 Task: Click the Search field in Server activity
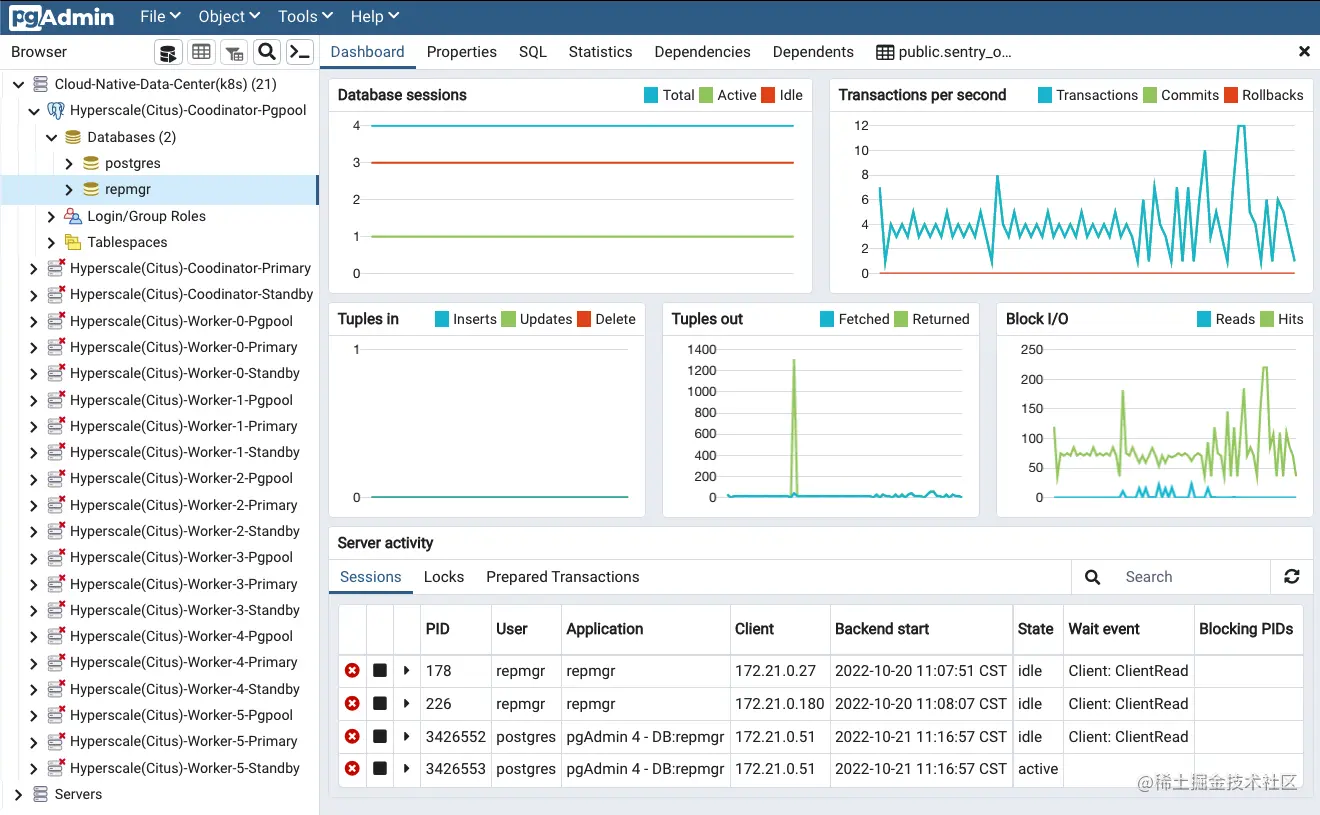tap(1190, 577)
